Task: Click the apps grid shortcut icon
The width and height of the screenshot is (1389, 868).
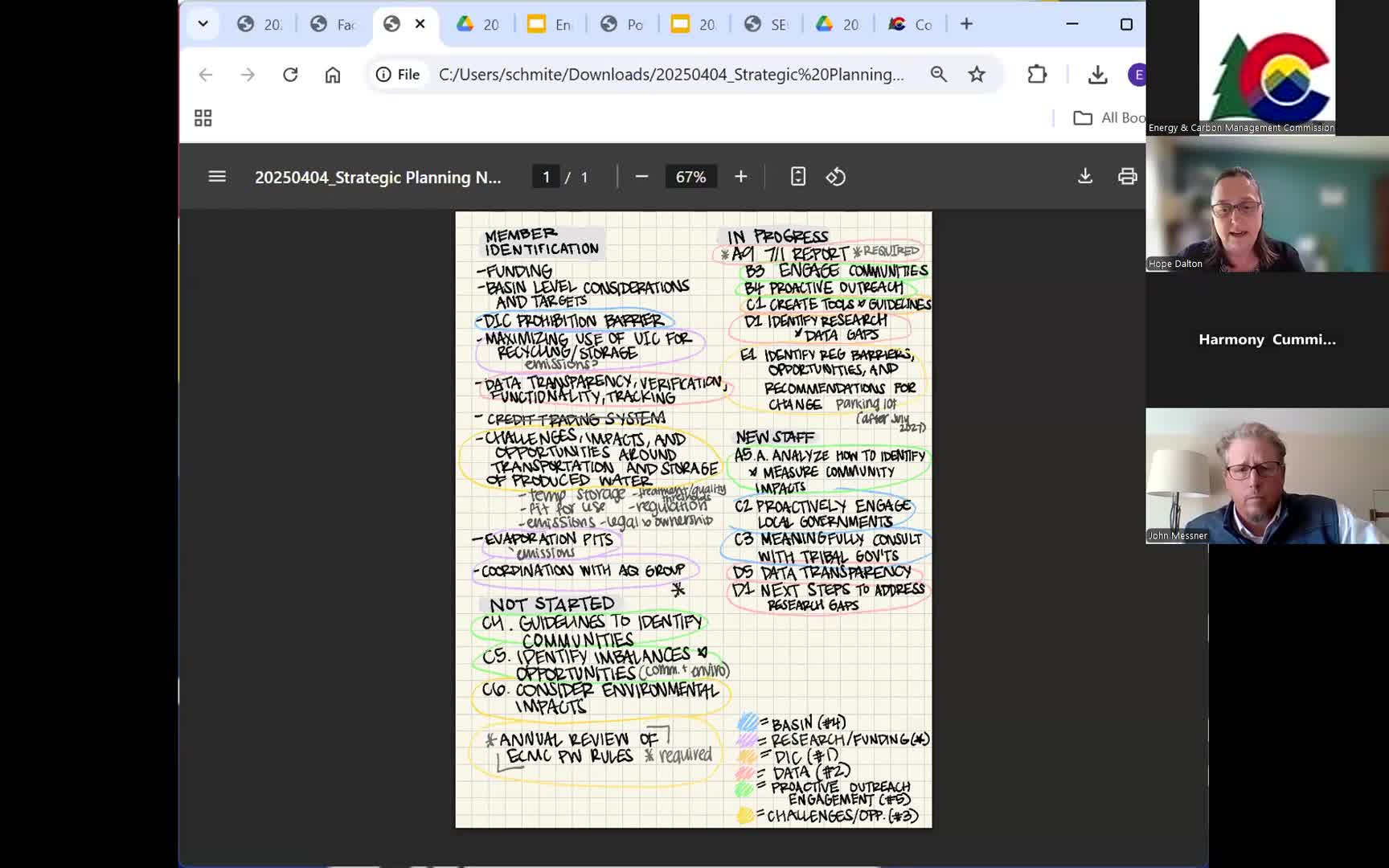Action: pos(203,118)
